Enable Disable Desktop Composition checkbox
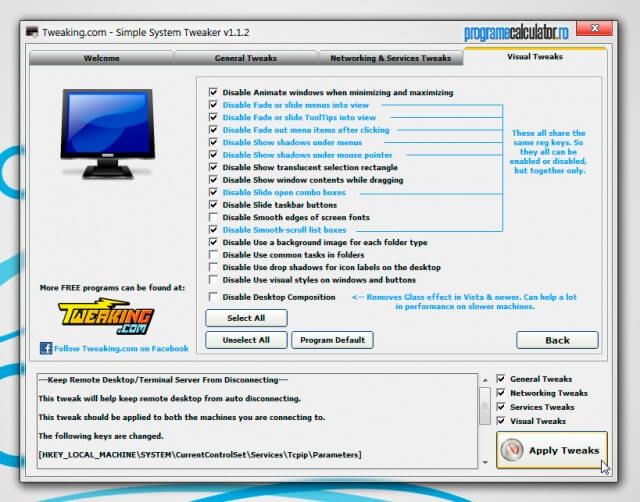Viewport: 640px width, 502px height. pos(213,297)
